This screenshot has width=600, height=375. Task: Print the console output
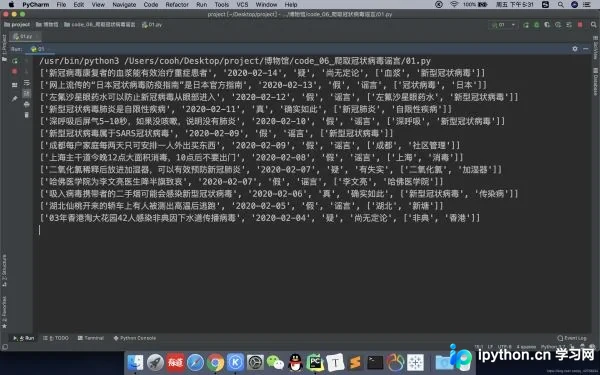click(26, 104)
